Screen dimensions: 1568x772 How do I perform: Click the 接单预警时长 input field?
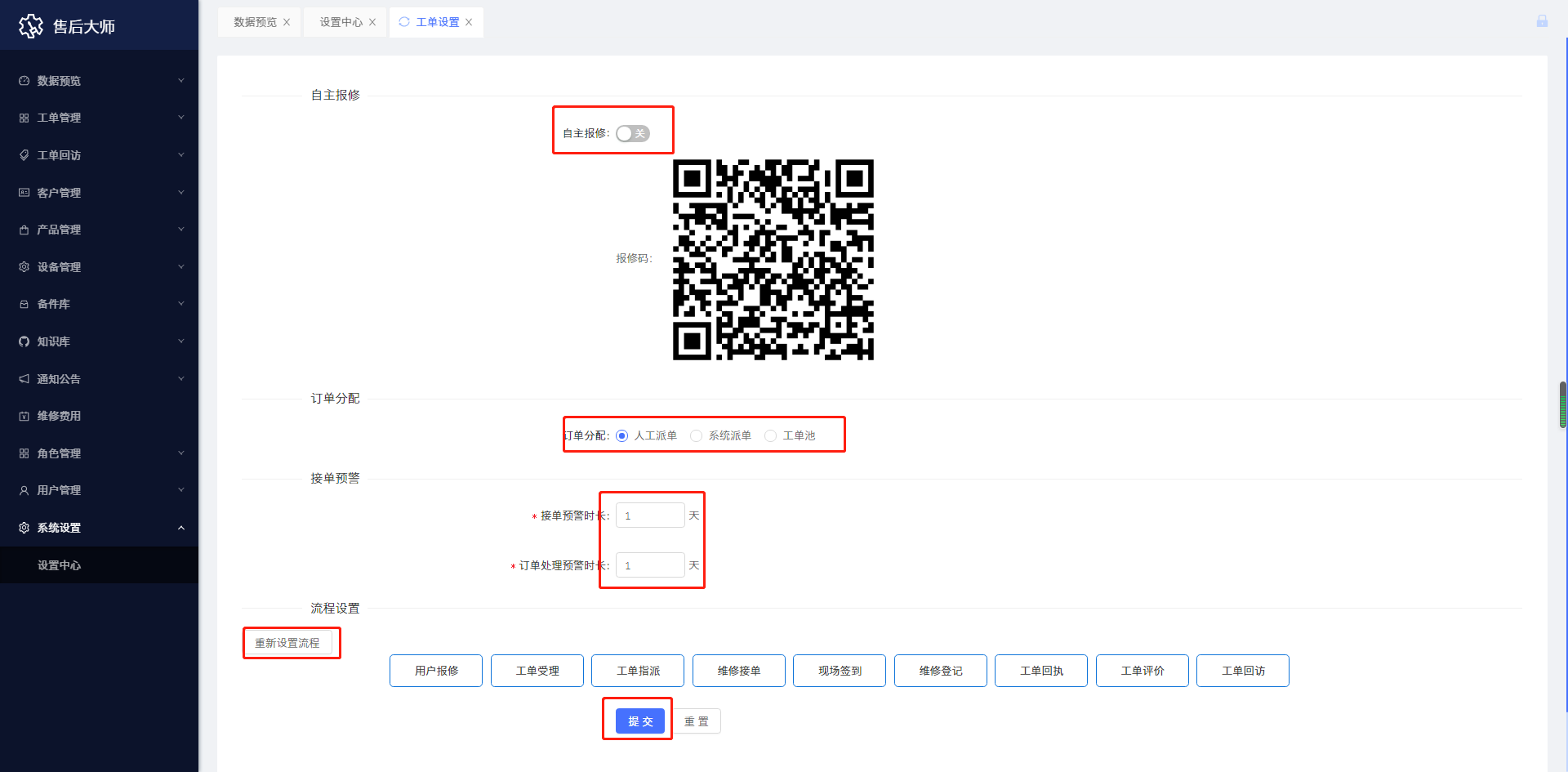(x=650, y=515)
